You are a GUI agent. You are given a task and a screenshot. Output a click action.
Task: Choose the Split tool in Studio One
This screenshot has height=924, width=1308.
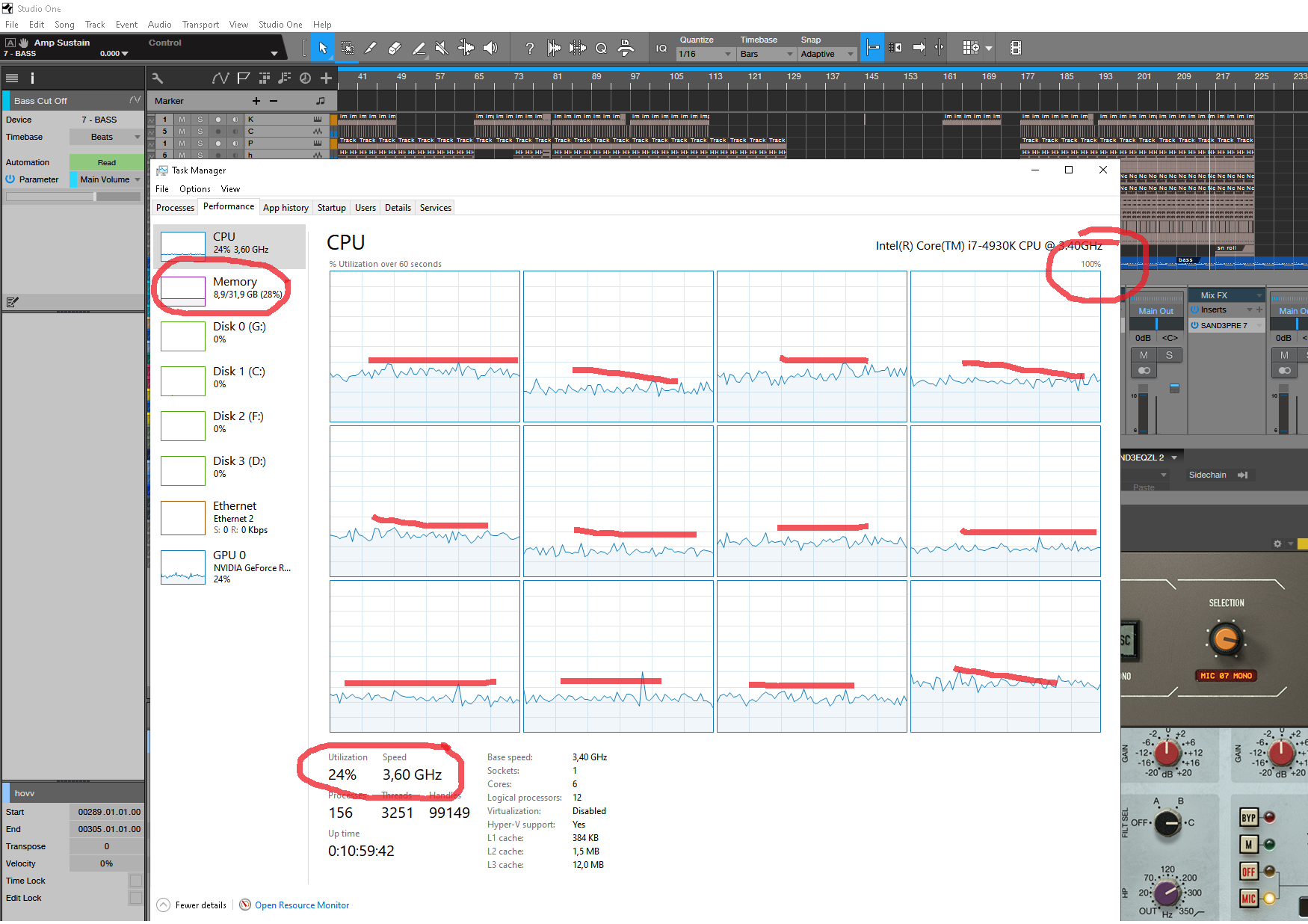[x=370, y=48]
